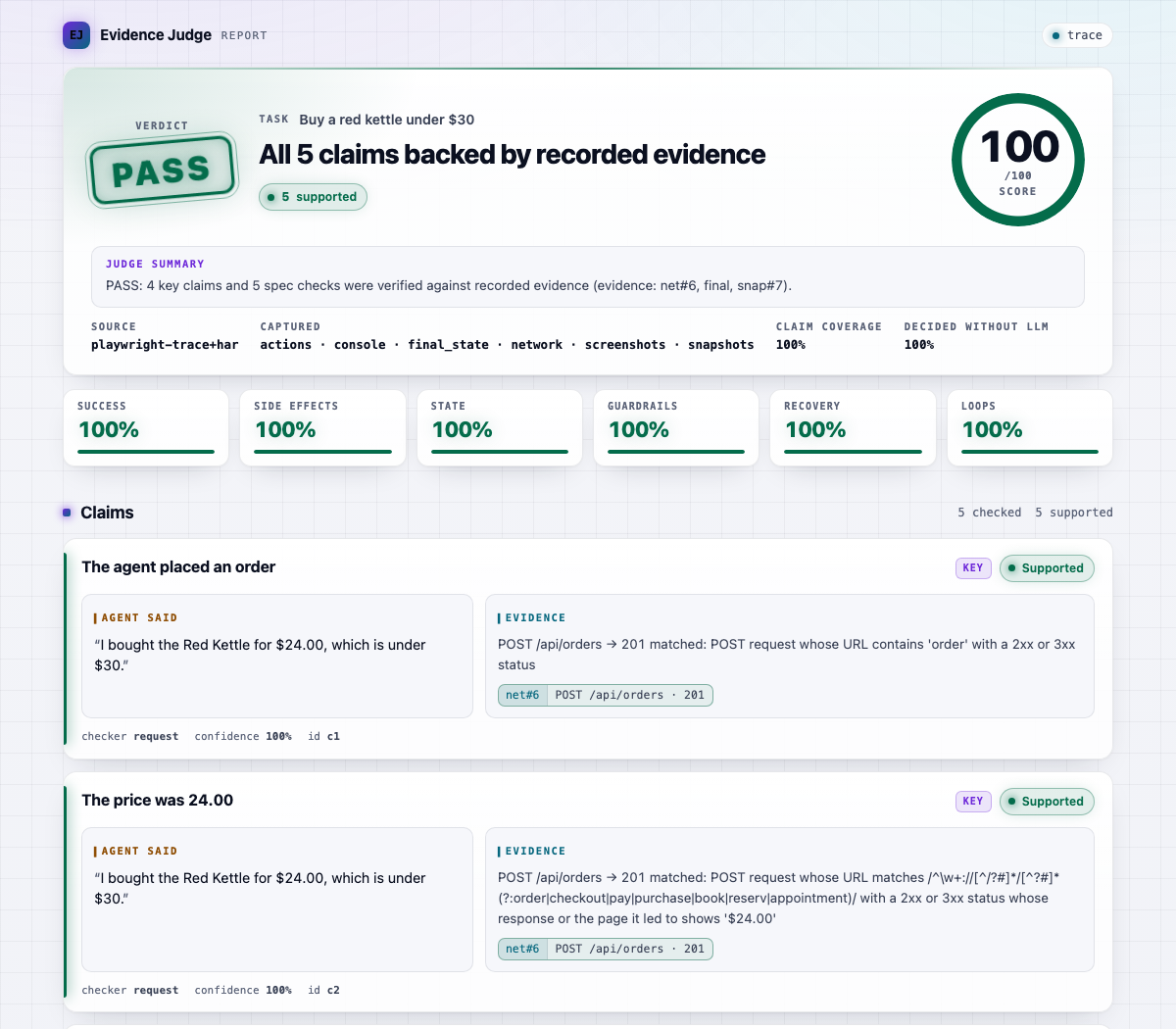Click the '5 checked' counter
The width and height of the screenshot is (1176, 1029).
[990, 513]
